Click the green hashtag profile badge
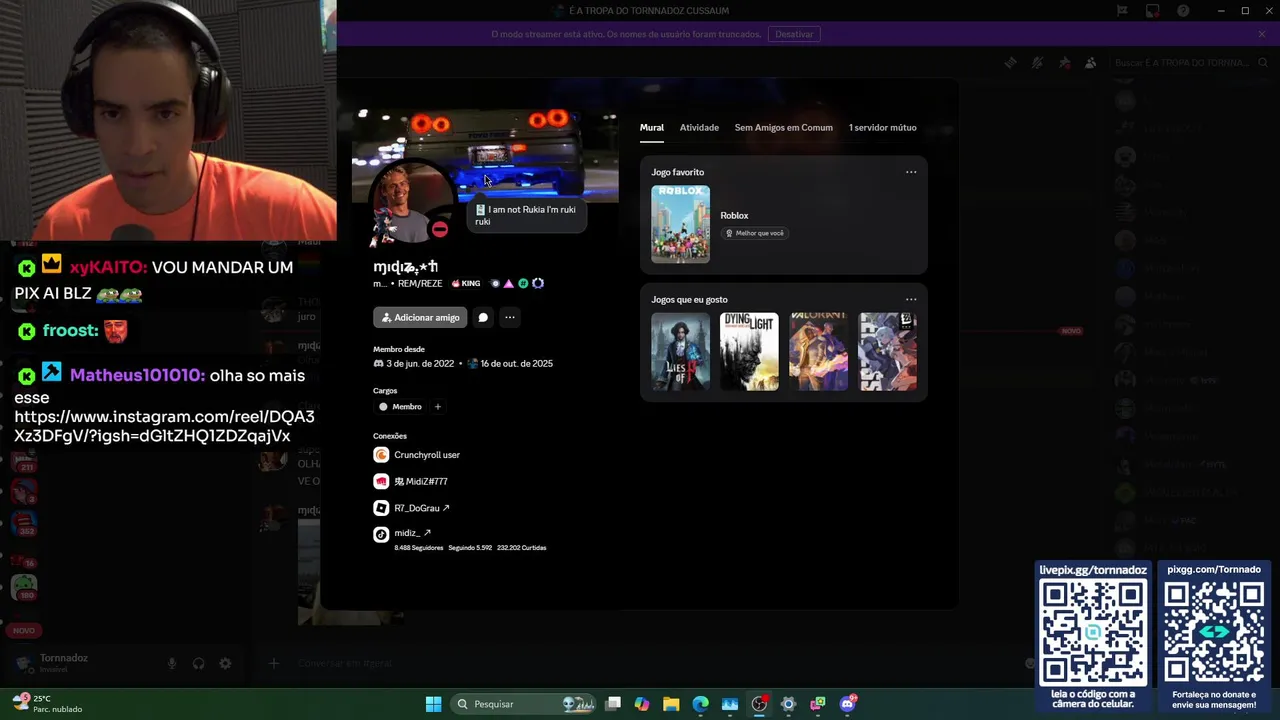Viewport: 1280px width, 720px height. [523, 284]
